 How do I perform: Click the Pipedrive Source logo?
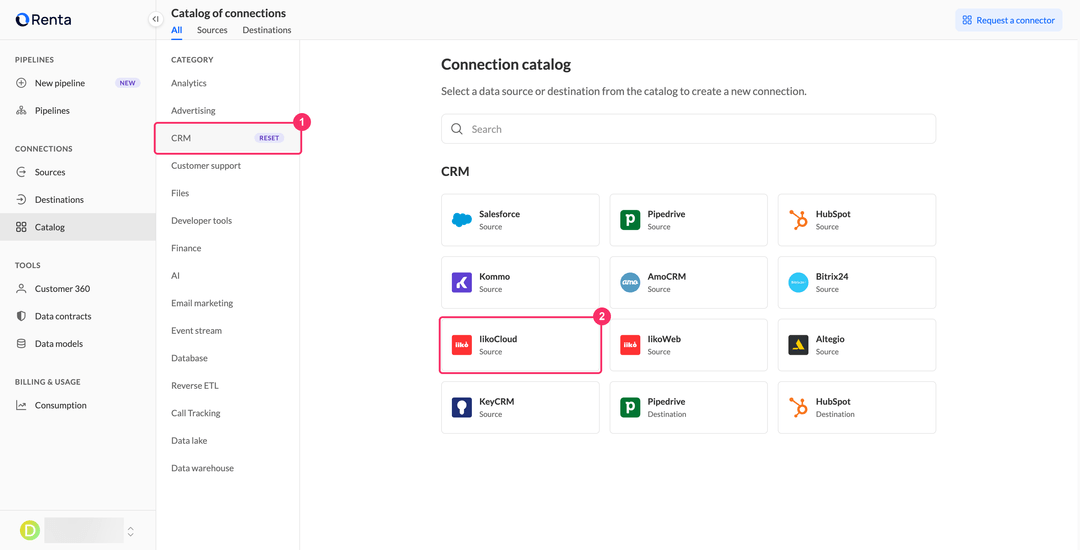[630, 220]
